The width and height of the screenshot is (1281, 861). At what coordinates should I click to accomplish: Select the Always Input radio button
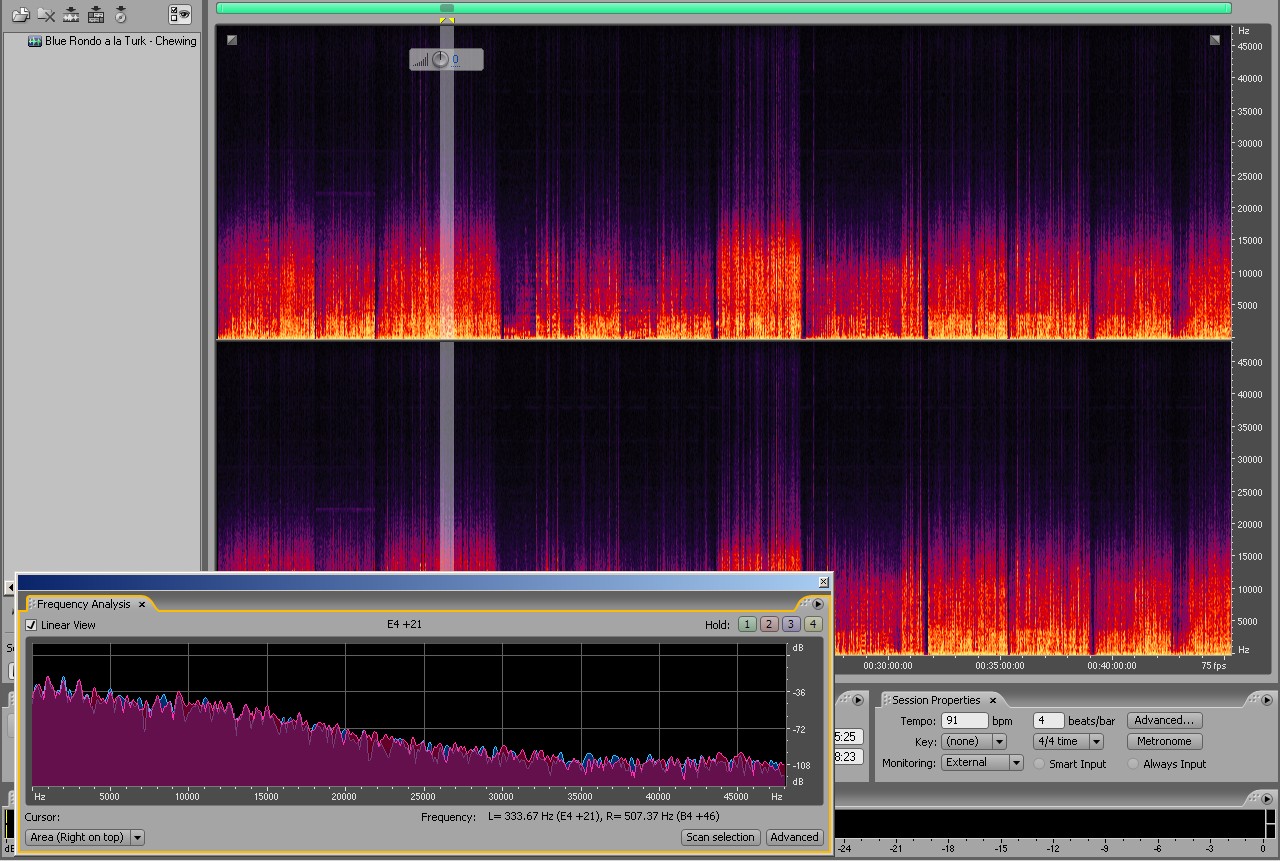coord(1133,764)
